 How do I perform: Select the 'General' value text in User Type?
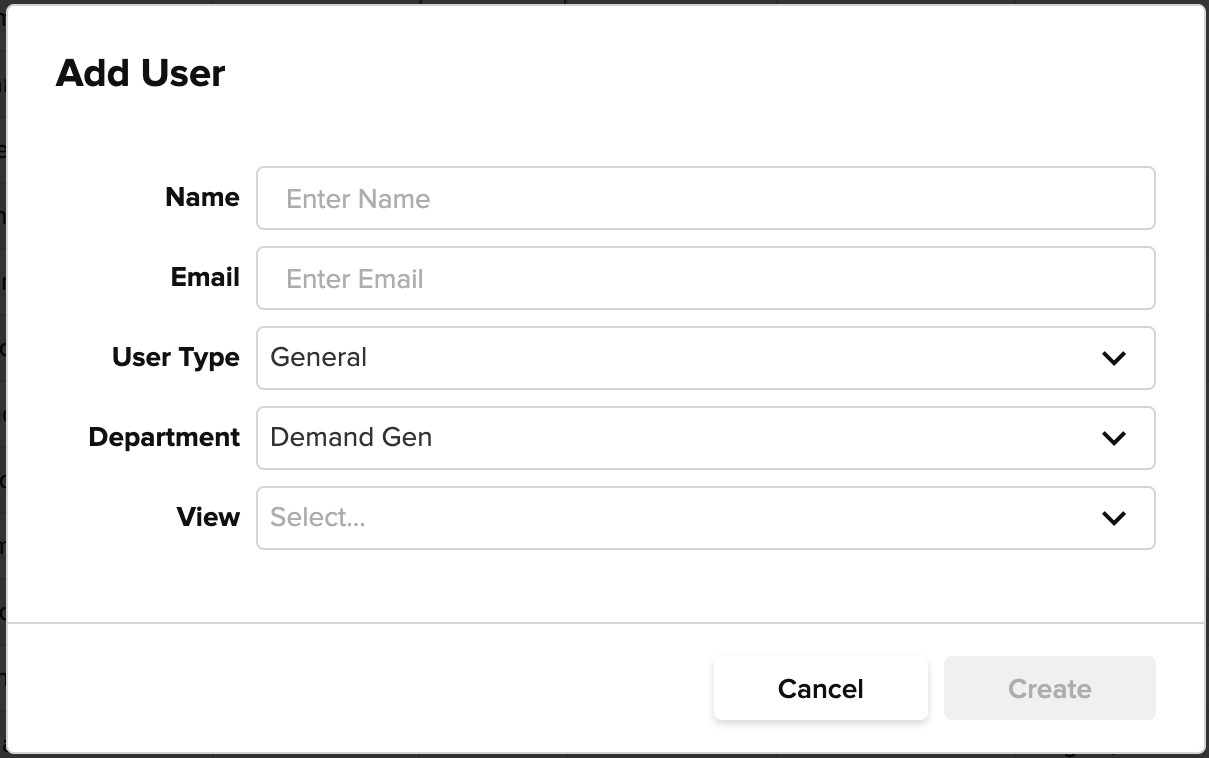[x=319, y=357]
